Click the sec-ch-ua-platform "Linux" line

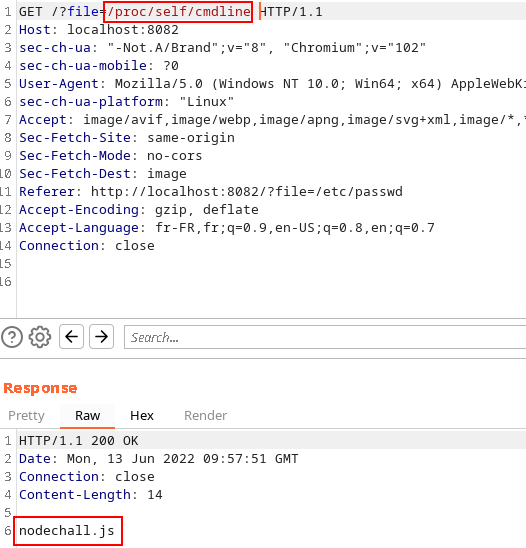pos(127,102)
